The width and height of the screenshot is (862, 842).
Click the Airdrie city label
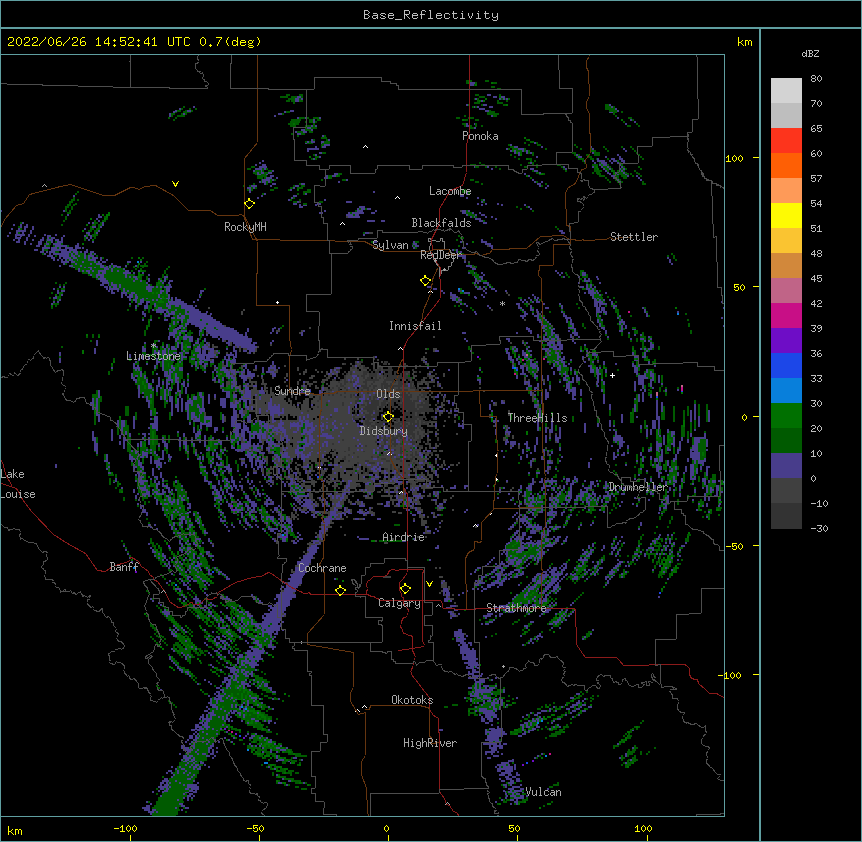click(404, 537)
